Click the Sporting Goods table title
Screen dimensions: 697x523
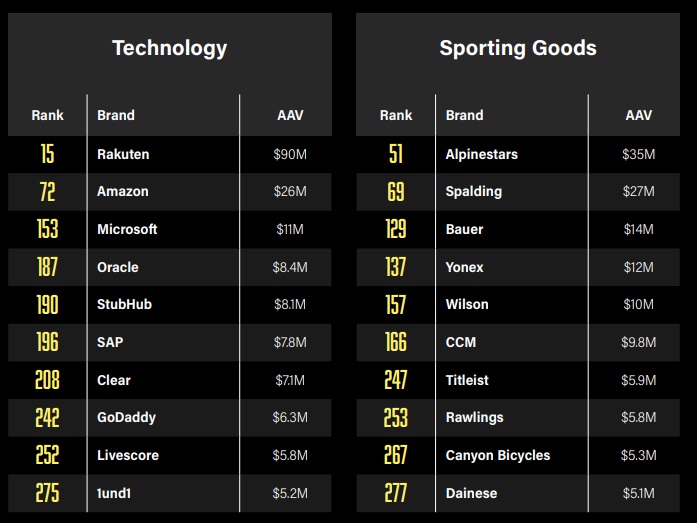pyautogui.click(x=517, y=48)
